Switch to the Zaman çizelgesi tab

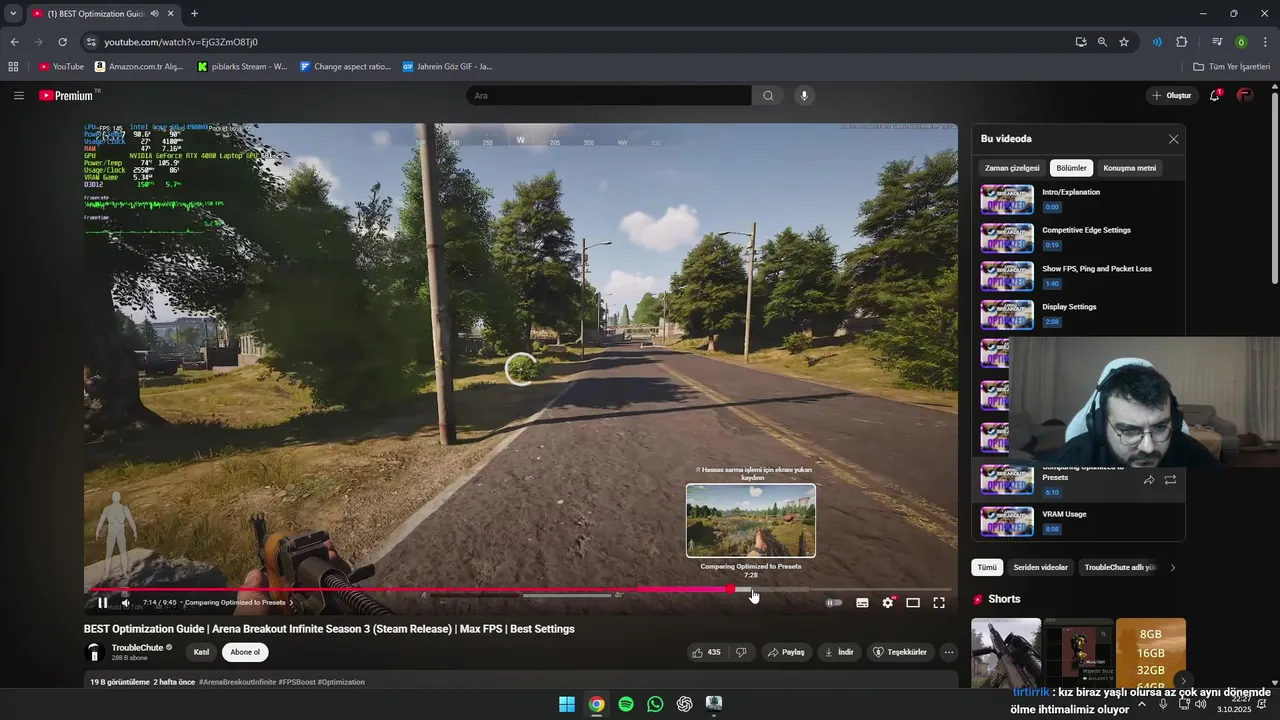pyautogui.click(x=1012, y=168)
